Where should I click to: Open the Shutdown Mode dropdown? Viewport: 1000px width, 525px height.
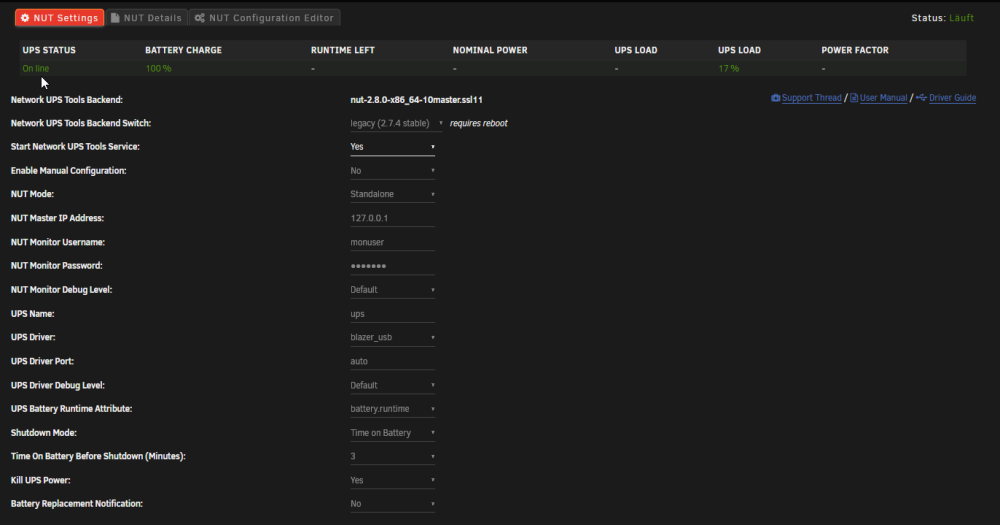coord(392,433)
